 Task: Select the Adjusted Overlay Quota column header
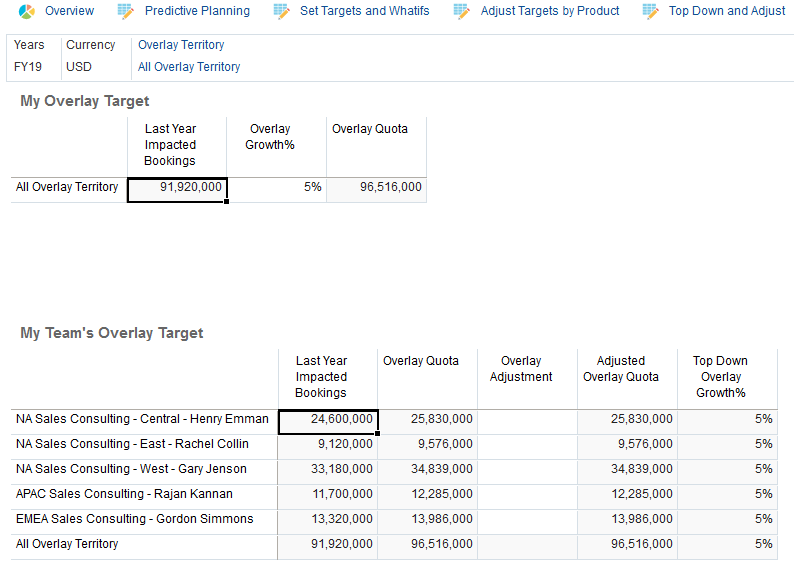click(x=627, y=369)
